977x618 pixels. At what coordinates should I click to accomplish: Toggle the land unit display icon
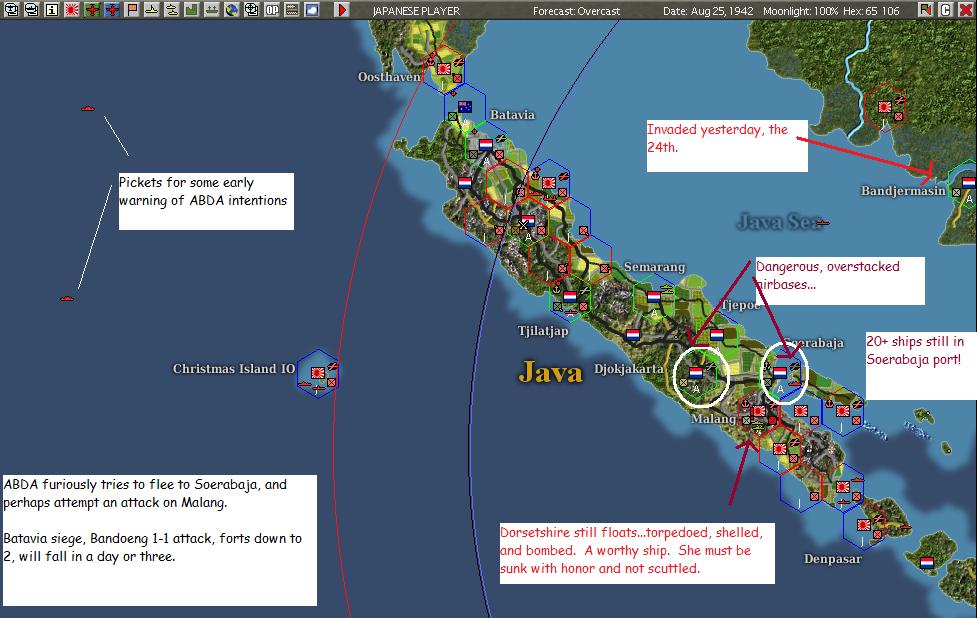pyautogui.click(x=191, y=10)
